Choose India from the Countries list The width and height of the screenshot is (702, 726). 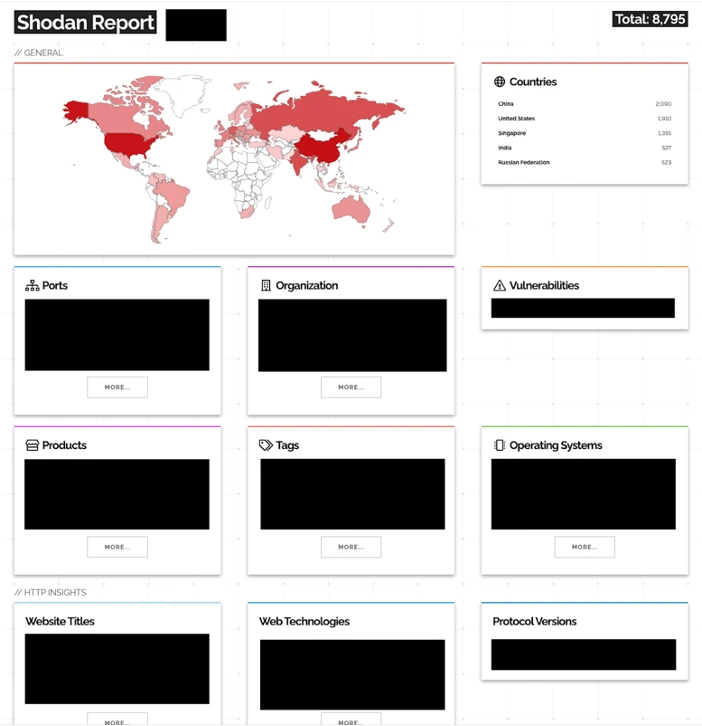pyautogui.click(x=505, y=148)
